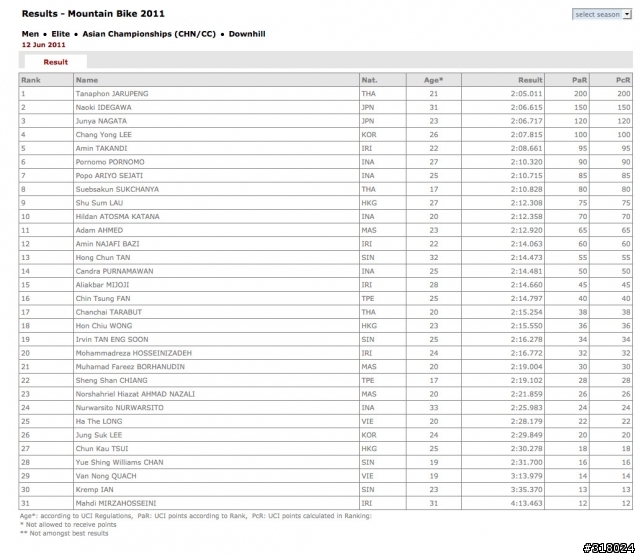Select rider Sheng Shan CHIANG
Viewport: 640px width, 556px height.
pyautogui.click(x=111, y=380)
